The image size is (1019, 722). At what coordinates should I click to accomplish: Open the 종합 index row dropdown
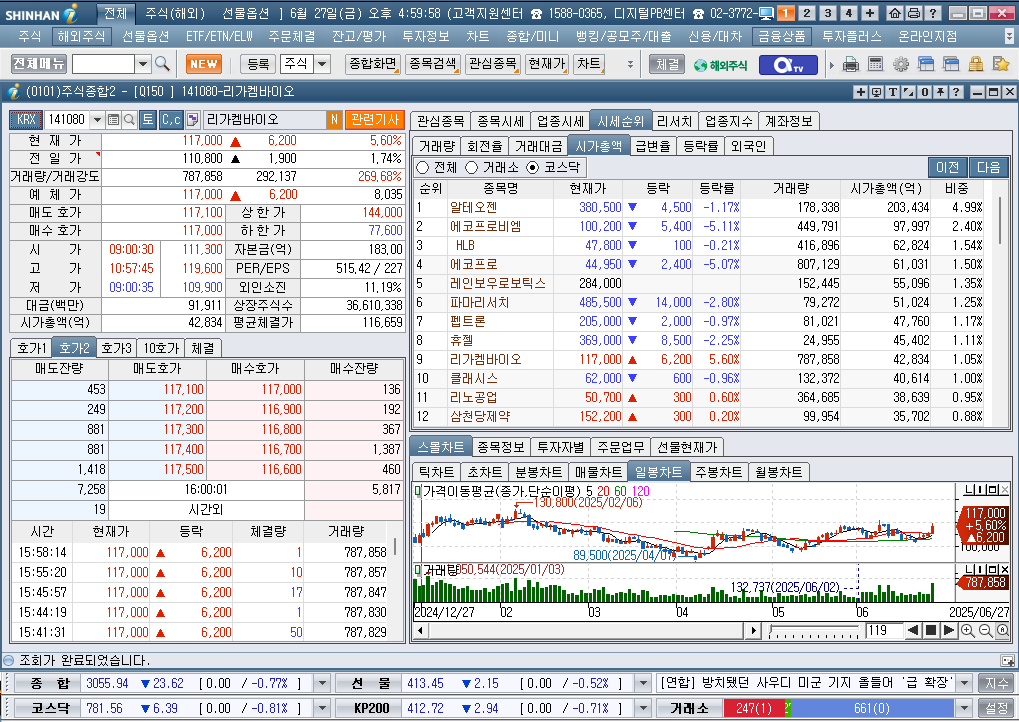tap(322, 683)
